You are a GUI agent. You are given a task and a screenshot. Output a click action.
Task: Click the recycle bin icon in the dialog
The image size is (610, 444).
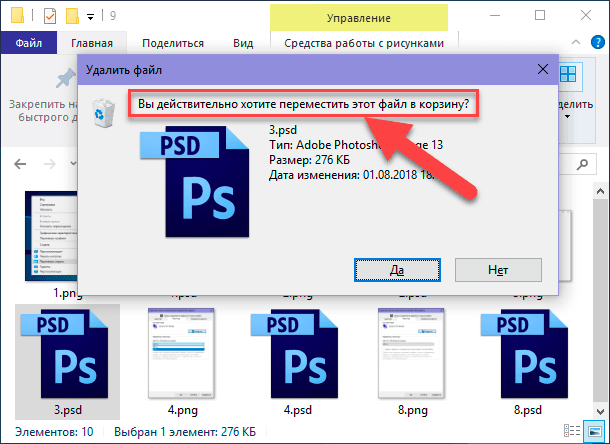[103, 113]
